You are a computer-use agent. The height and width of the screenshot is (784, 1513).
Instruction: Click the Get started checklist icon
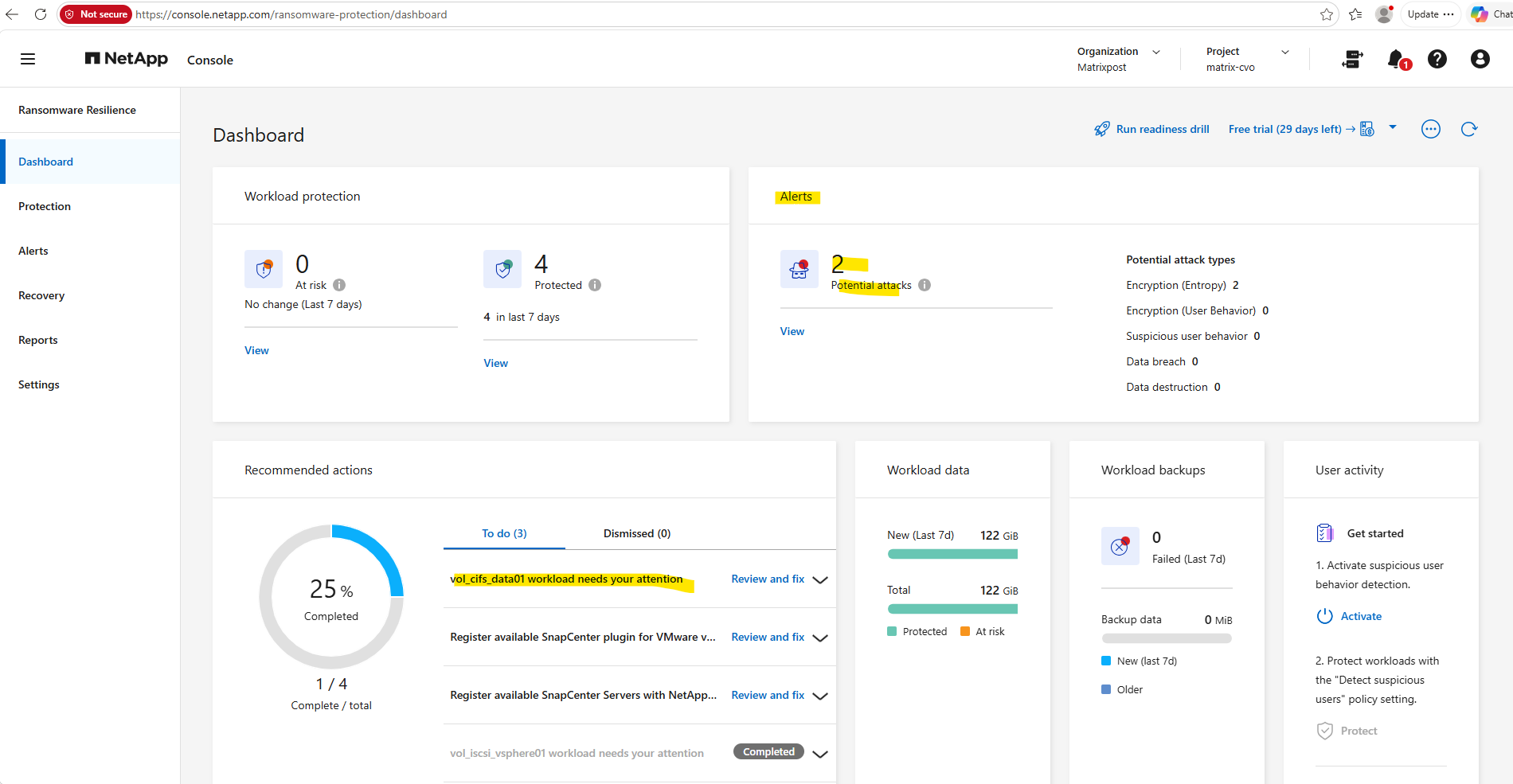tap(1325, 533)
